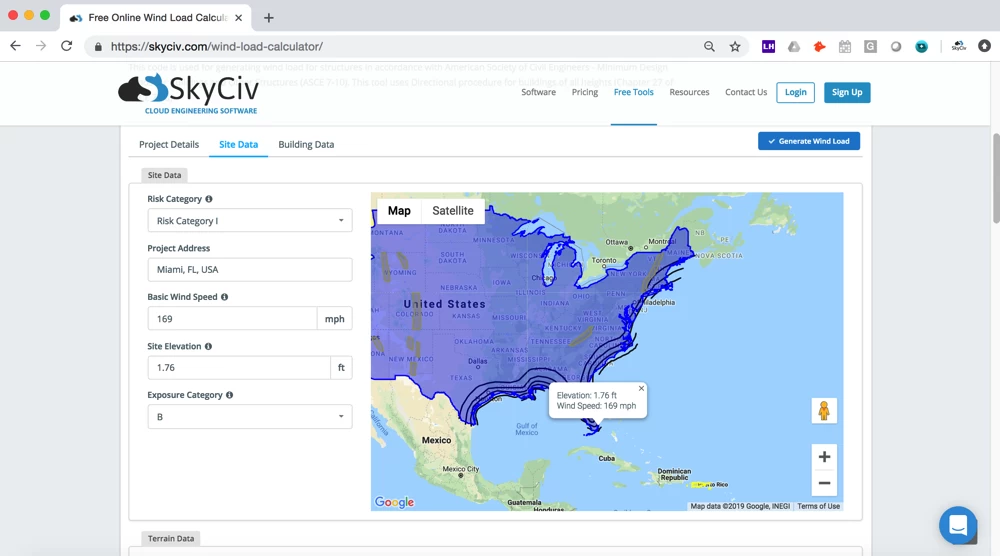Open the LH browser extension
This screenshot has height=556, width=1000.
[x=768, y=47]
